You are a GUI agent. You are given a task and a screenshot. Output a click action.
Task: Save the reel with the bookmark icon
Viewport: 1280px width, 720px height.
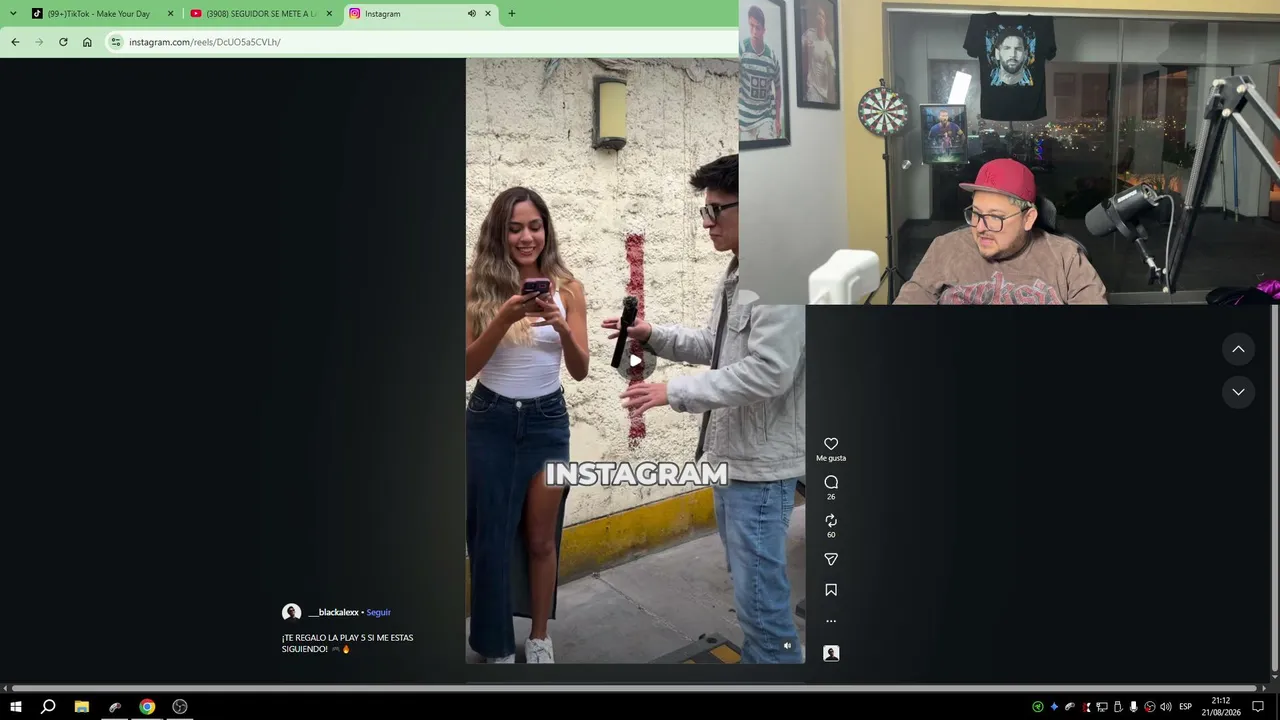[831, 590]
